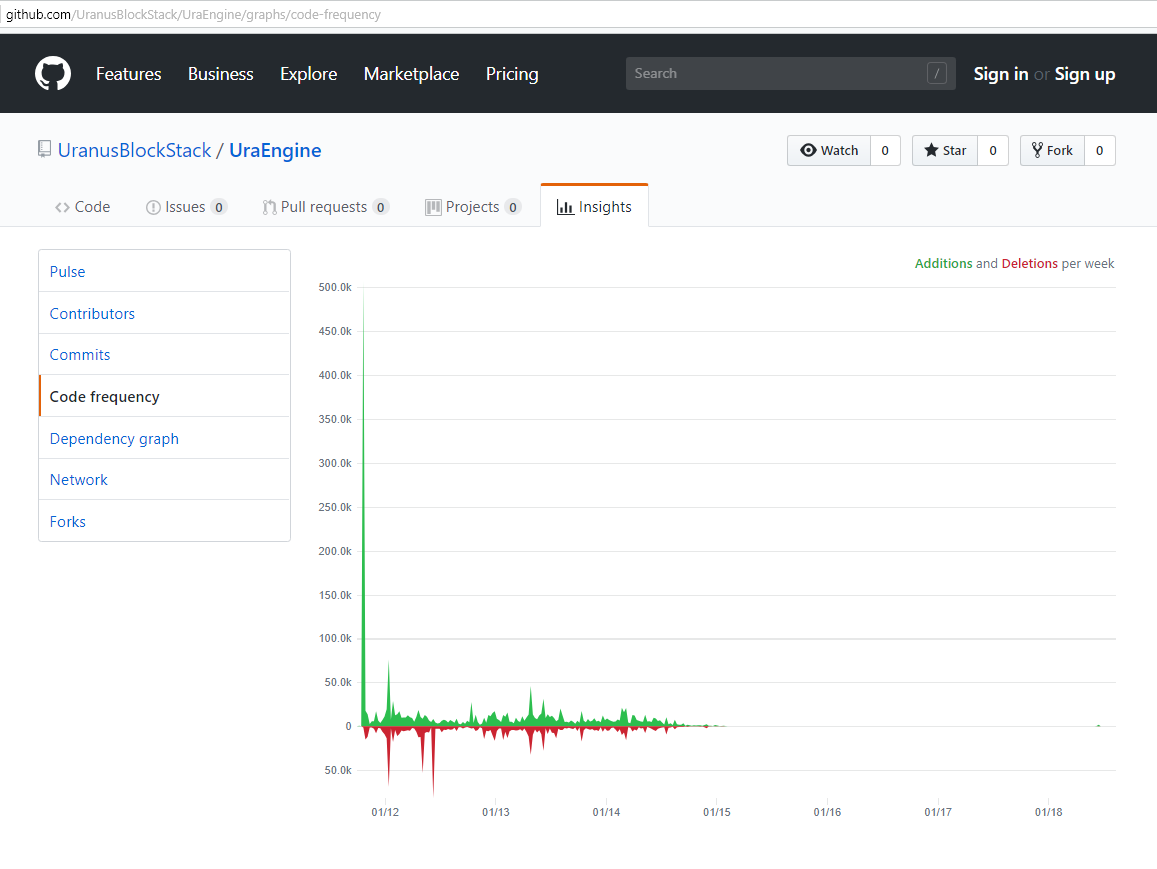Go to Explore in the header
1157x869 pixels.
308,74
